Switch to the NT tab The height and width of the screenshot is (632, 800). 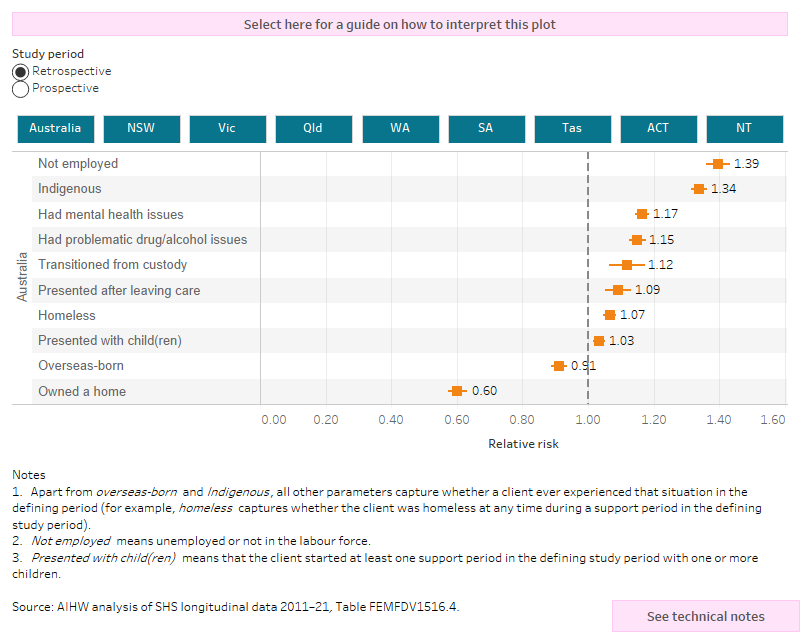point(744,128)
